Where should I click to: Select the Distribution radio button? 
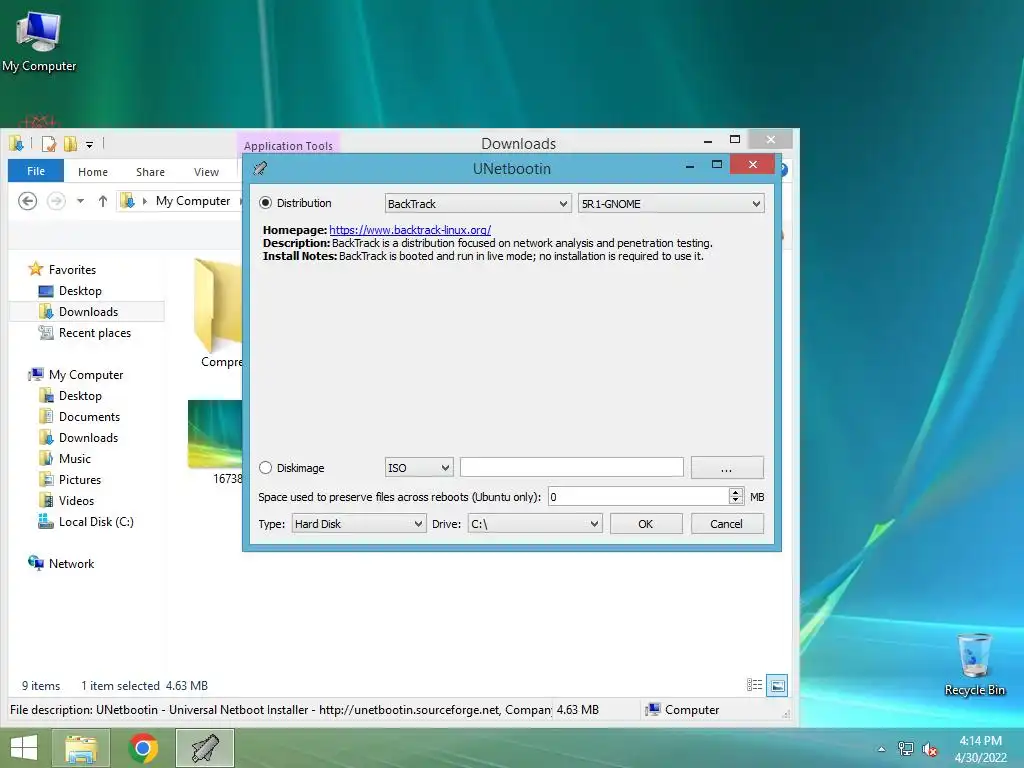(265, 203)
